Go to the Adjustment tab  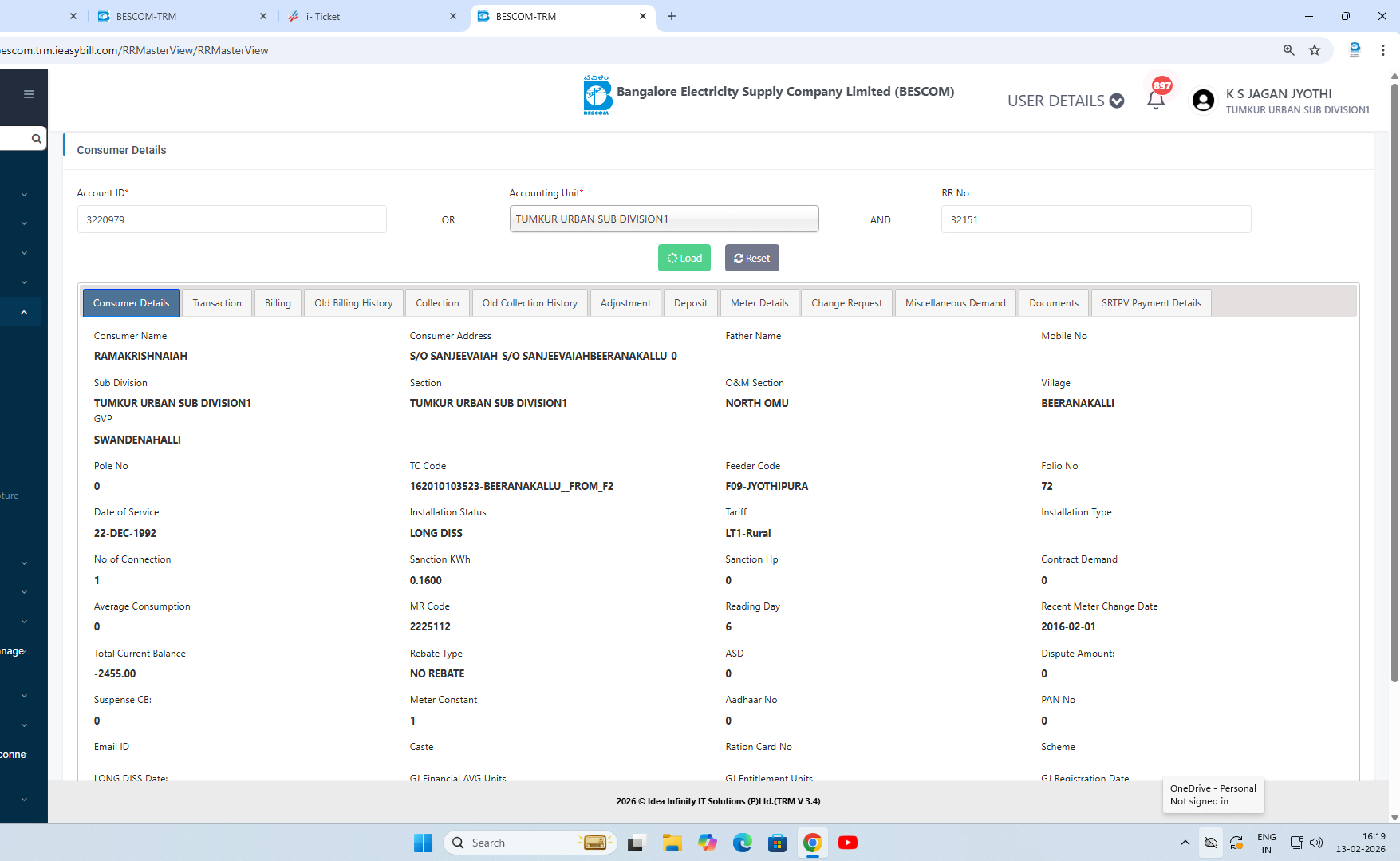625,303
